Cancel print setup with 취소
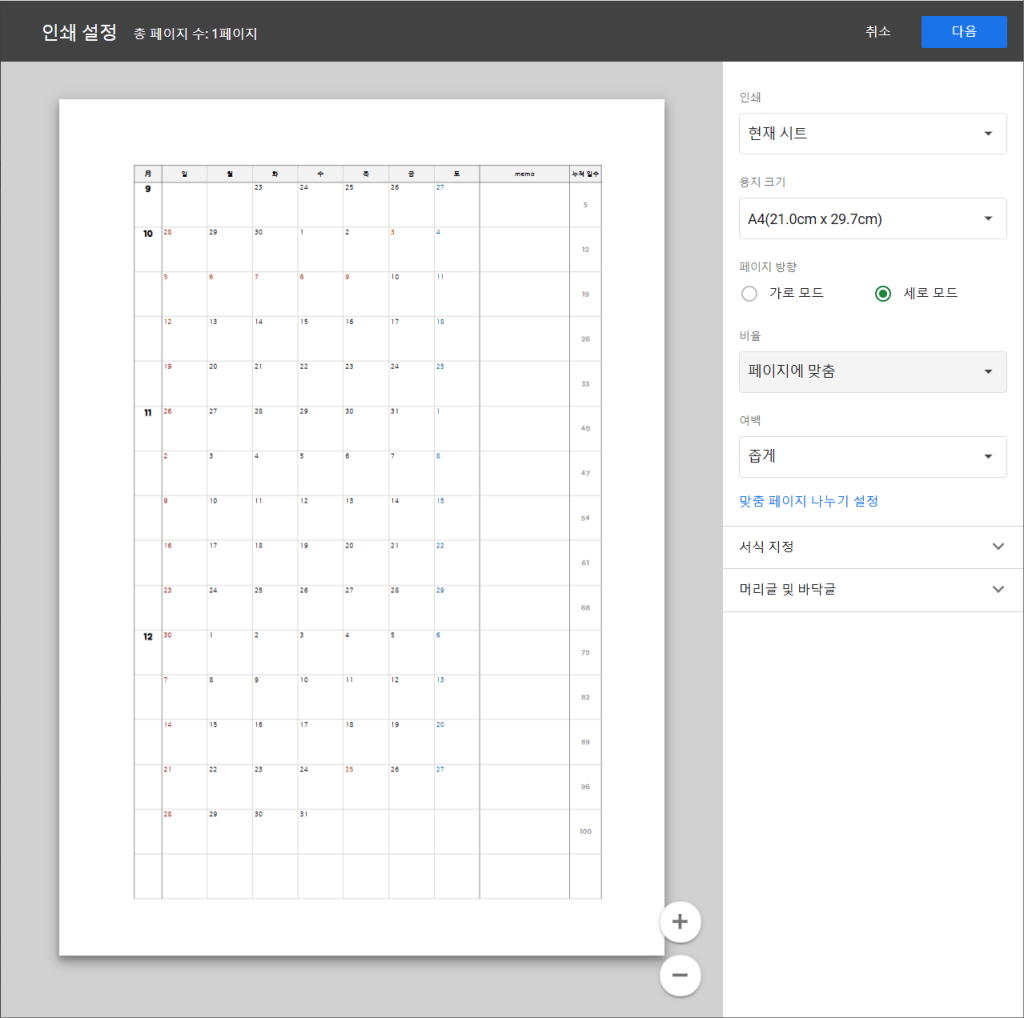Screen dimensions: 1024x1018 878,31
